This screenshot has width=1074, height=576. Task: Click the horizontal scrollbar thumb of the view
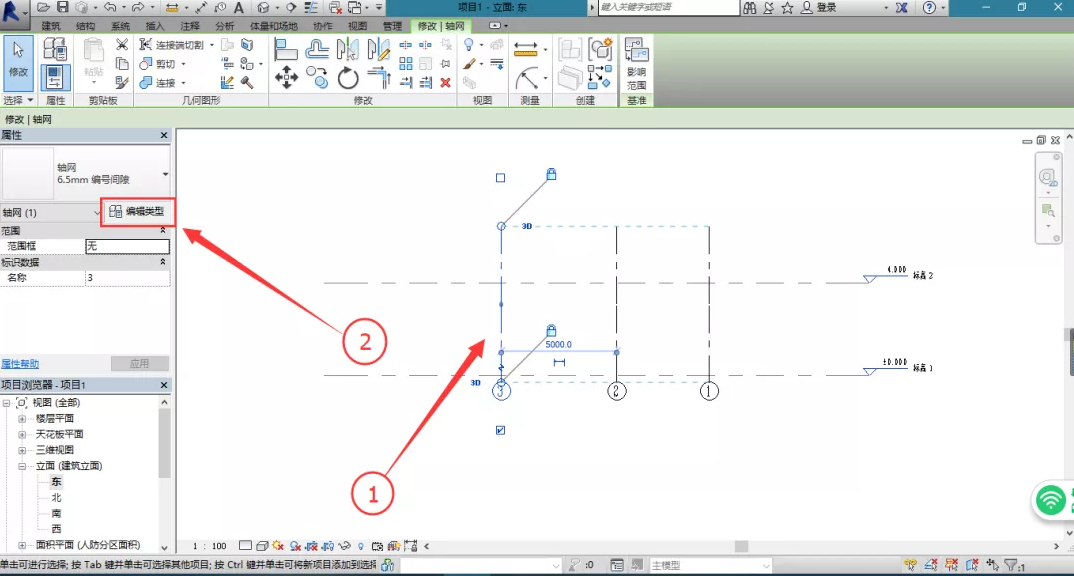click(x=741, y=546)
